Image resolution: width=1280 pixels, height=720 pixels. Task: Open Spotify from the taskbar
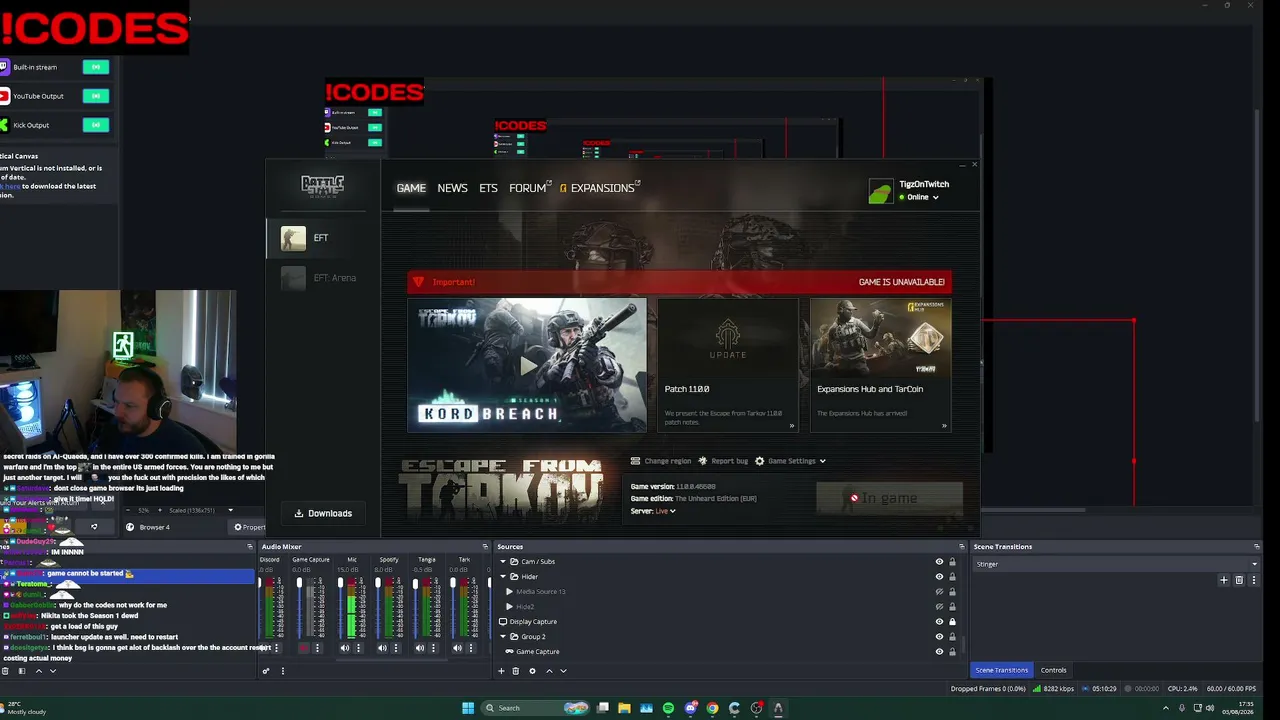point(668,708)
